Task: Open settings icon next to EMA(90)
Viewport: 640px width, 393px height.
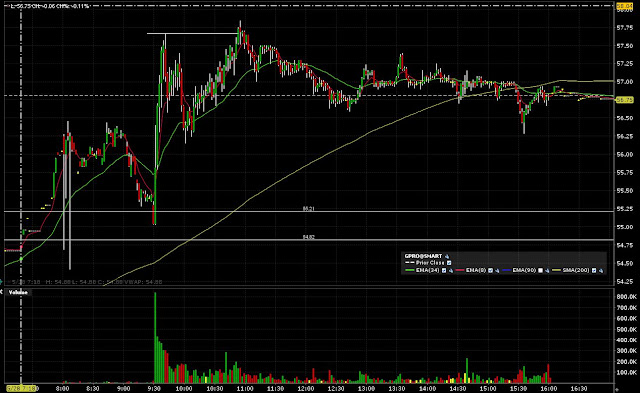Action: (x=547, y=271)
